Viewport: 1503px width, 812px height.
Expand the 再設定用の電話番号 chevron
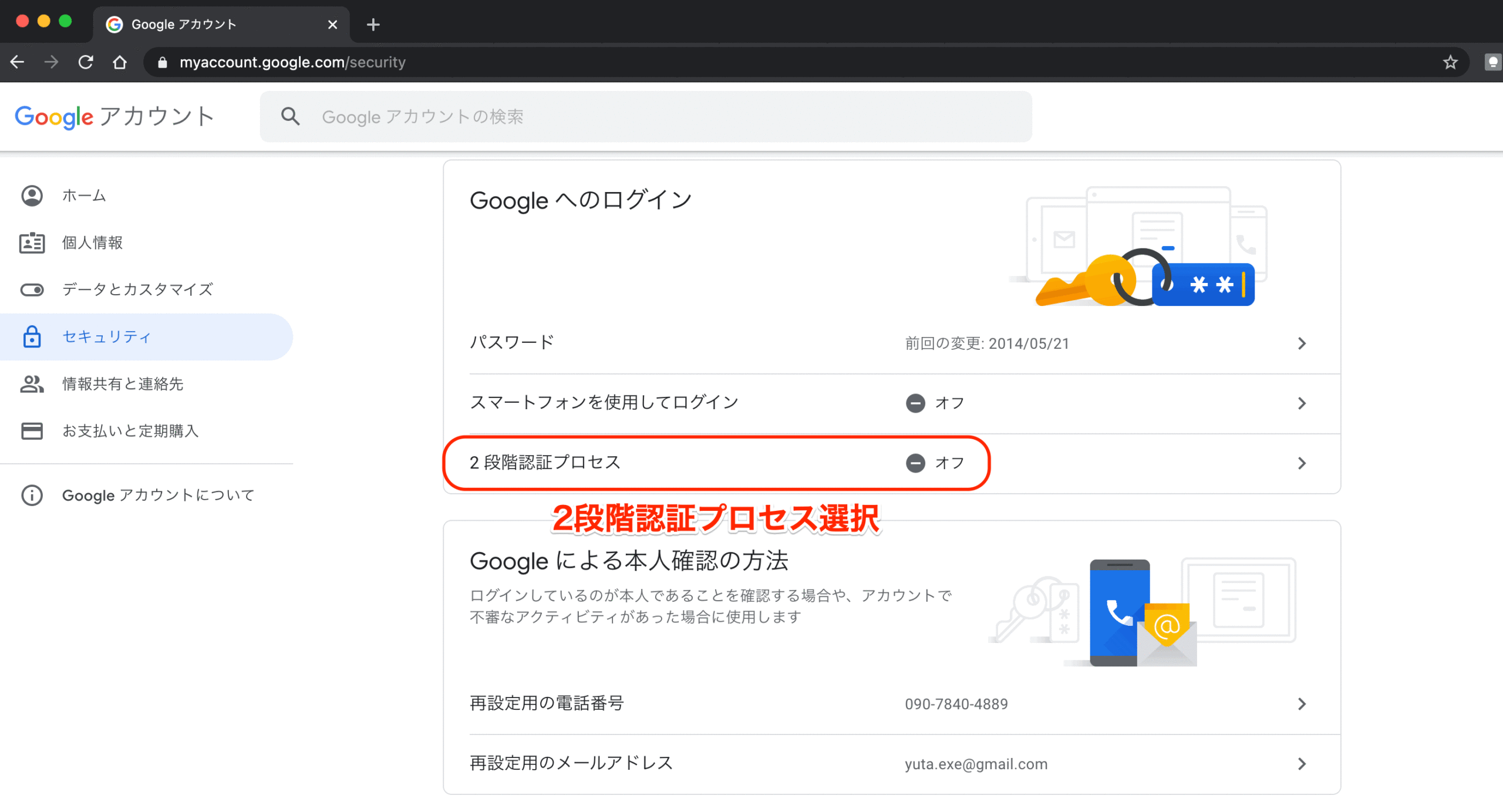pyautogui.click(x=1302, y=704)
